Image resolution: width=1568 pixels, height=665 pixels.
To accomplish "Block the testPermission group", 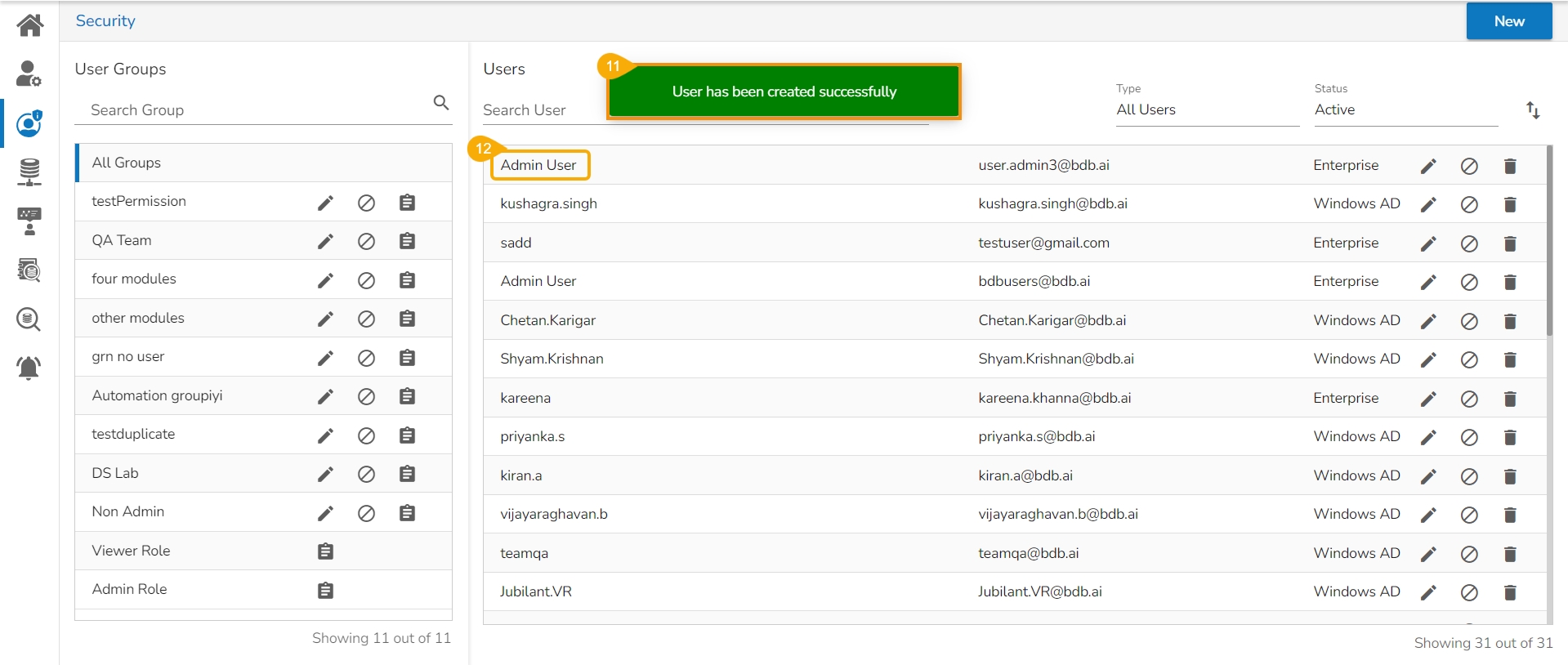I will pos(366,203).
